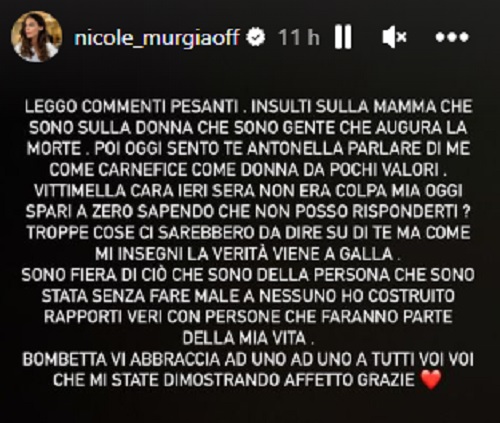
Task: Click the verified badge checkmark
Action: pos(256,37)
